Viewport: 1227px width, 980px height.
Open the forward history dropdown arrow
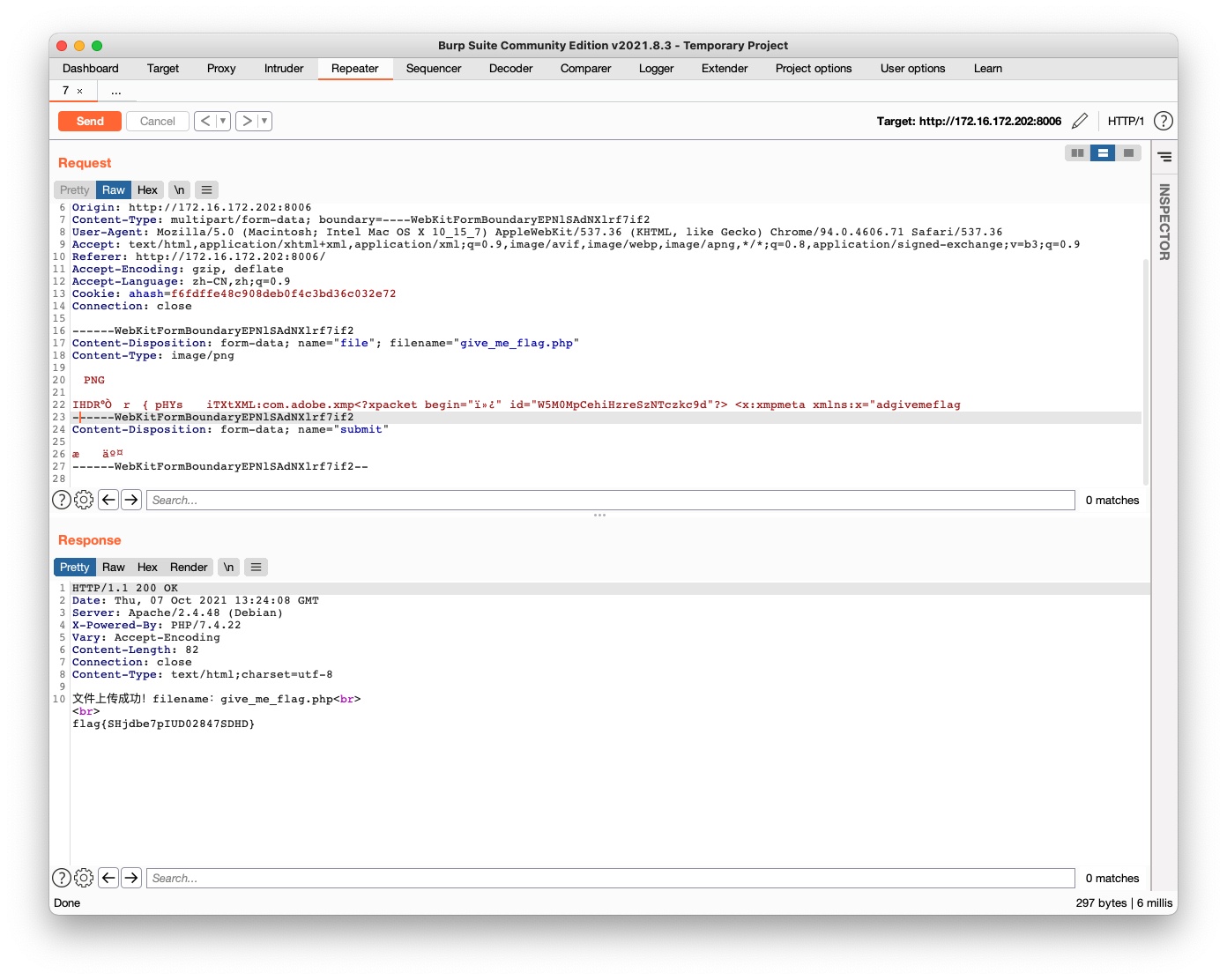tap(264, 121)
